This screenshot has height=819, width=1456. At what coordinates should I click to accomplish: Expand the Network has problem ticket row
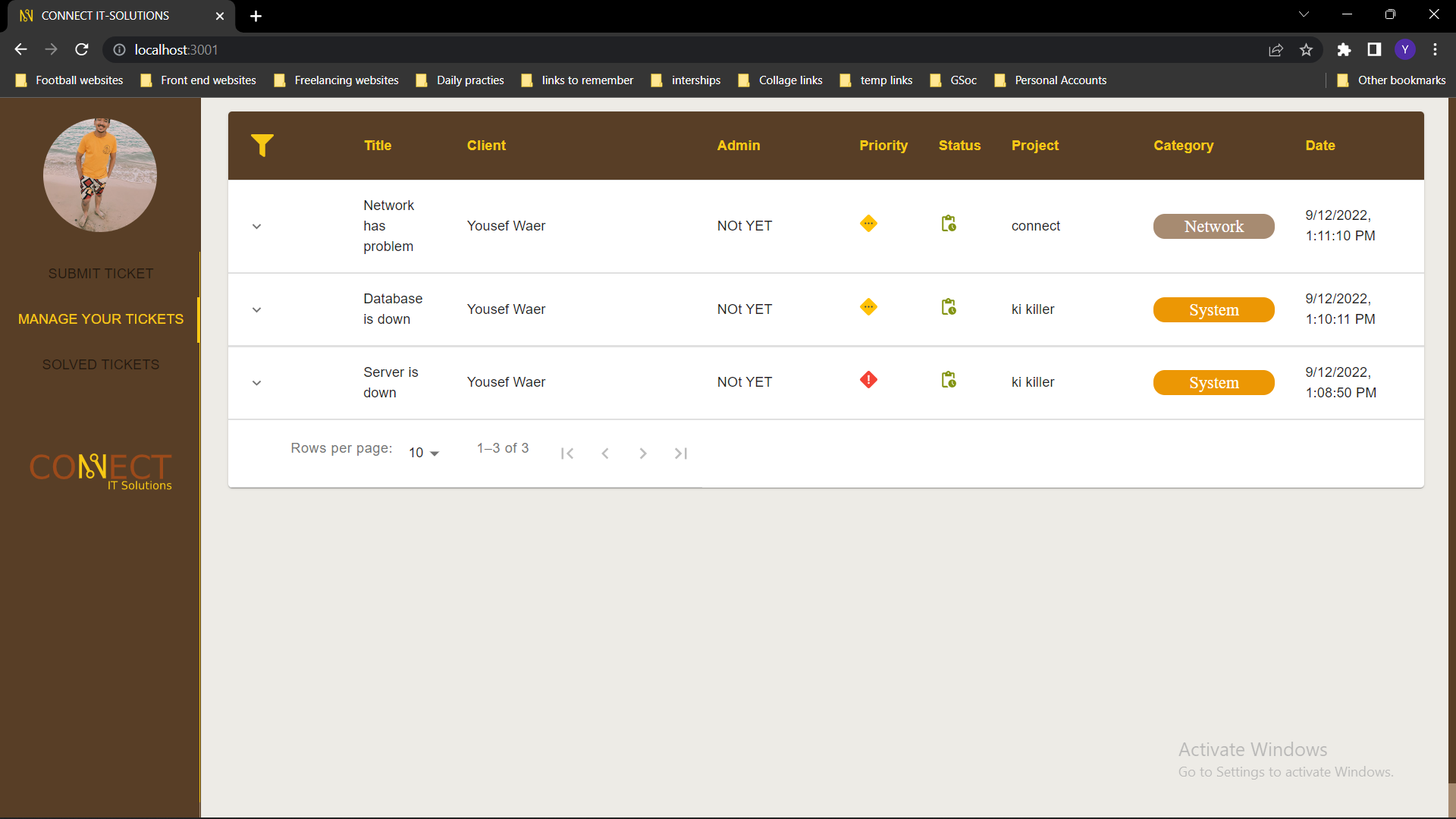[x=256, y=227]
